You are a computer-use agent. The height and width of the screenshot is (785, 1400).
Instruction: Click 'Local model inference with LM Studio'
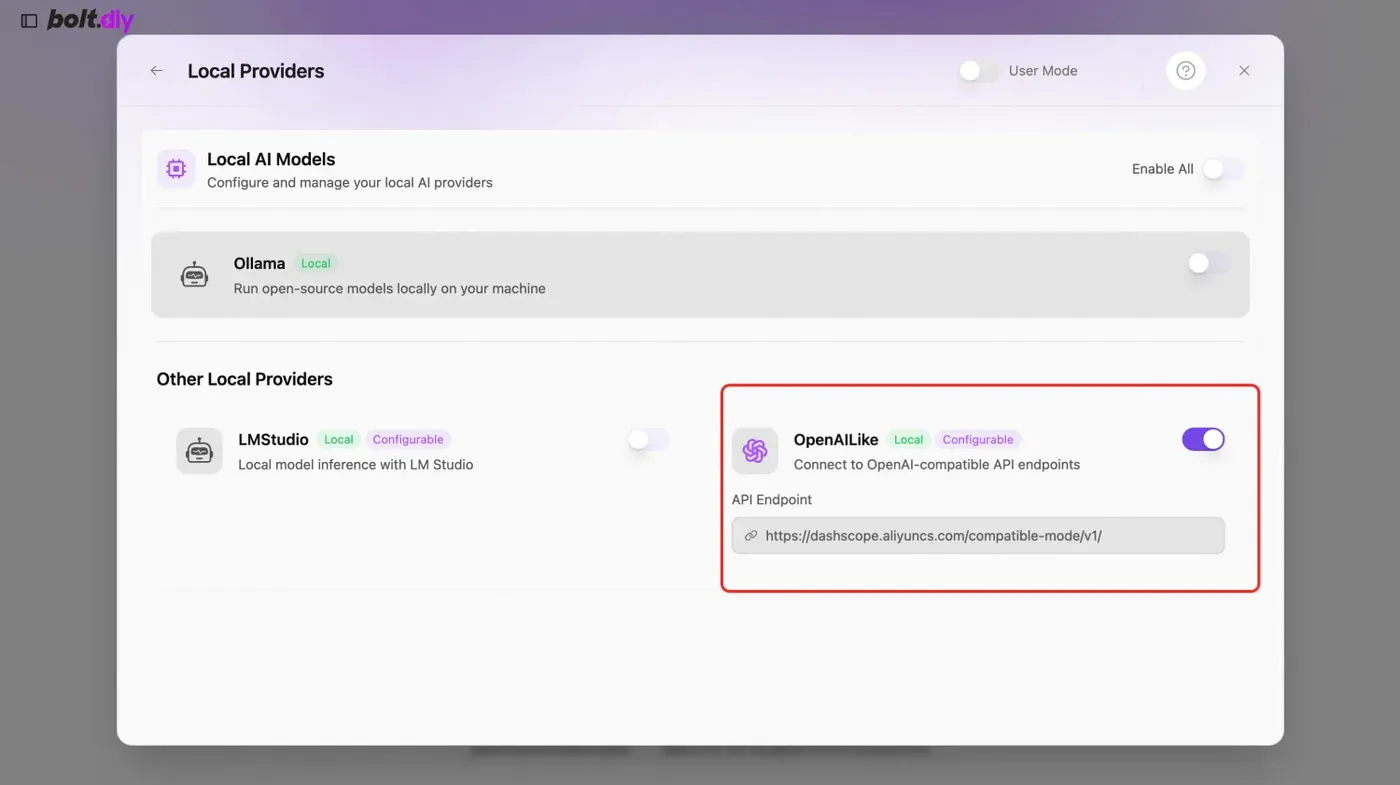tap(356, 465)
